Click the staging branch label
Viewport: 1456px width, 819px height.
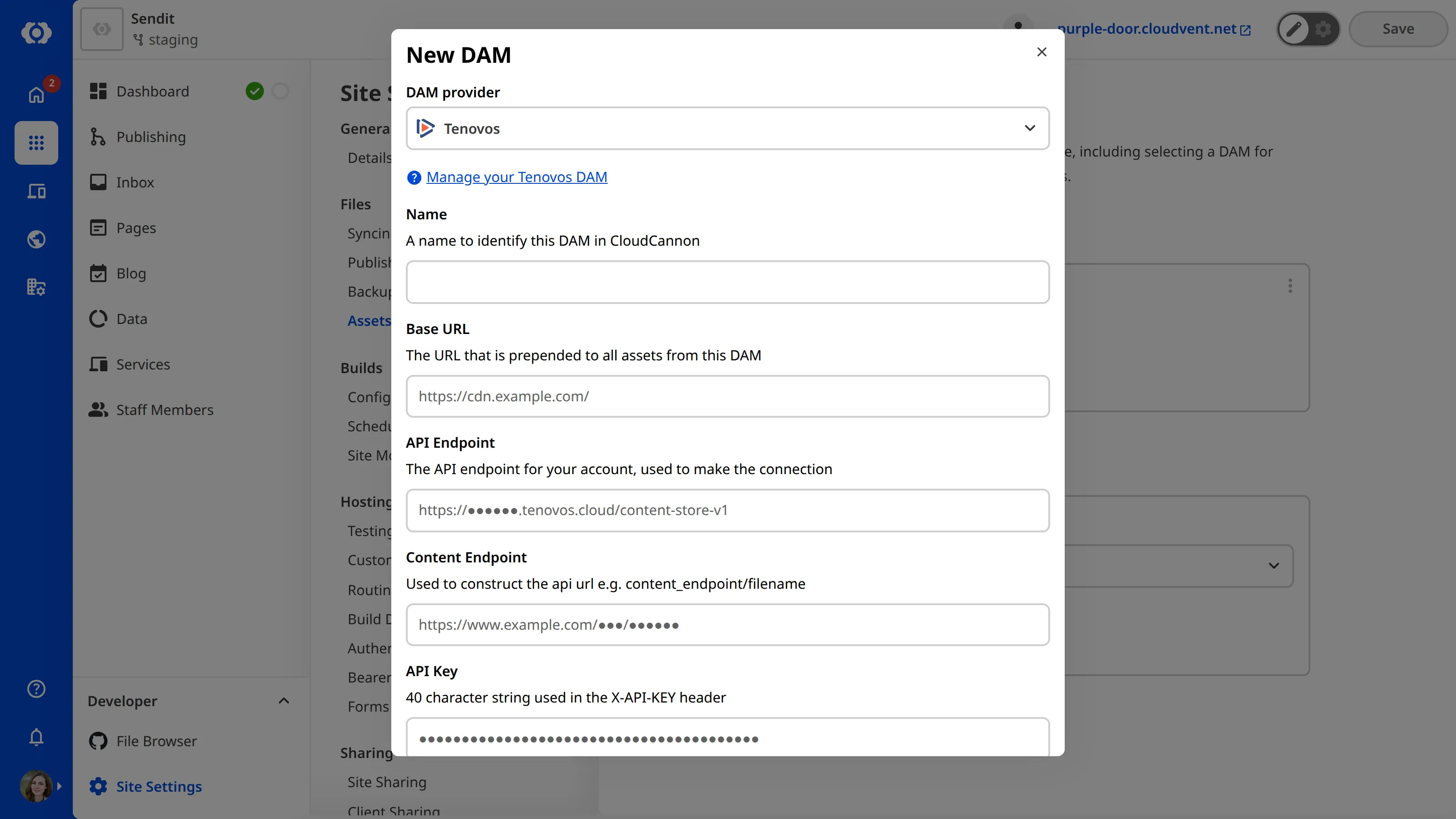pyautogui.click(x=173, y=40)
